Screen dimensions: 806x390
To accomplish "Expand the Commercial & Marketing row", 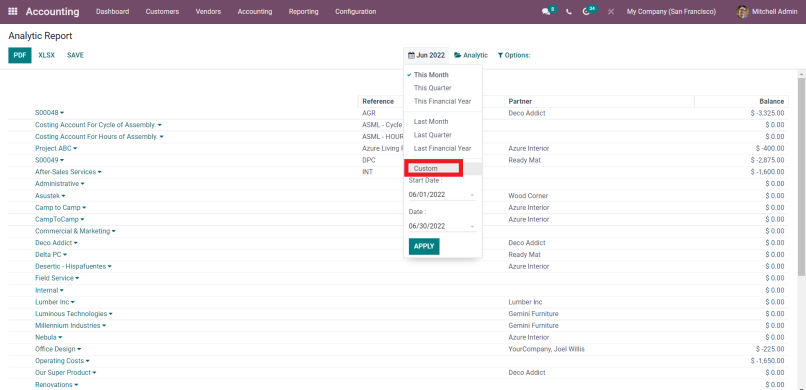I will (x=75, y=231).
